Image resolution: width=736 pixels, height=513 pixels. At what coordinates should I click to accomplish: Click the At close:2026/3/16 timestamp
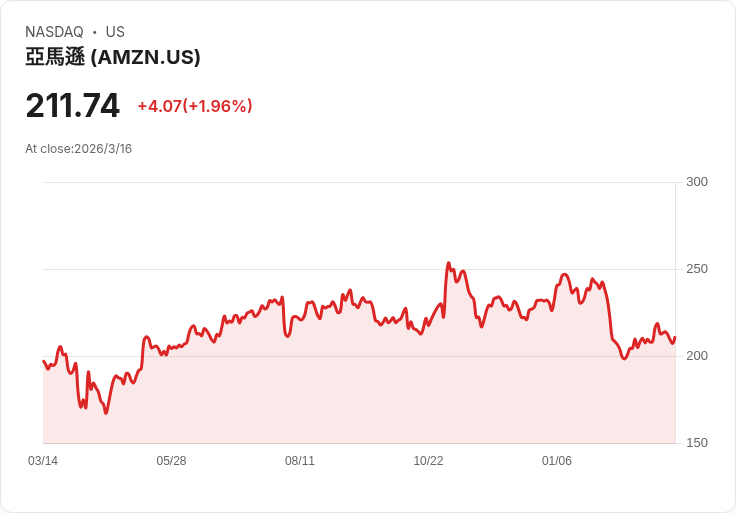click(x=78, y=149)
